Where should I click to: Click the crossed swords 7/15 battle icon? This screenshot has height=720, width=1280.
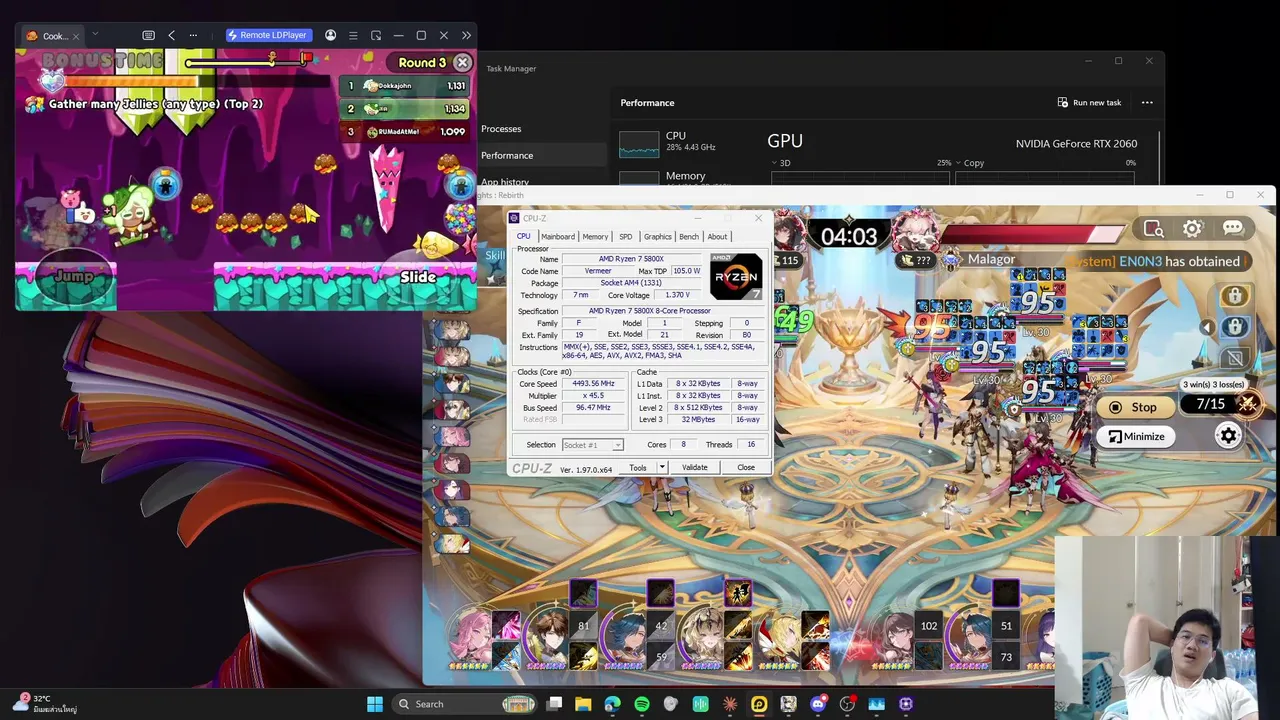click(x=1247, y=404)
